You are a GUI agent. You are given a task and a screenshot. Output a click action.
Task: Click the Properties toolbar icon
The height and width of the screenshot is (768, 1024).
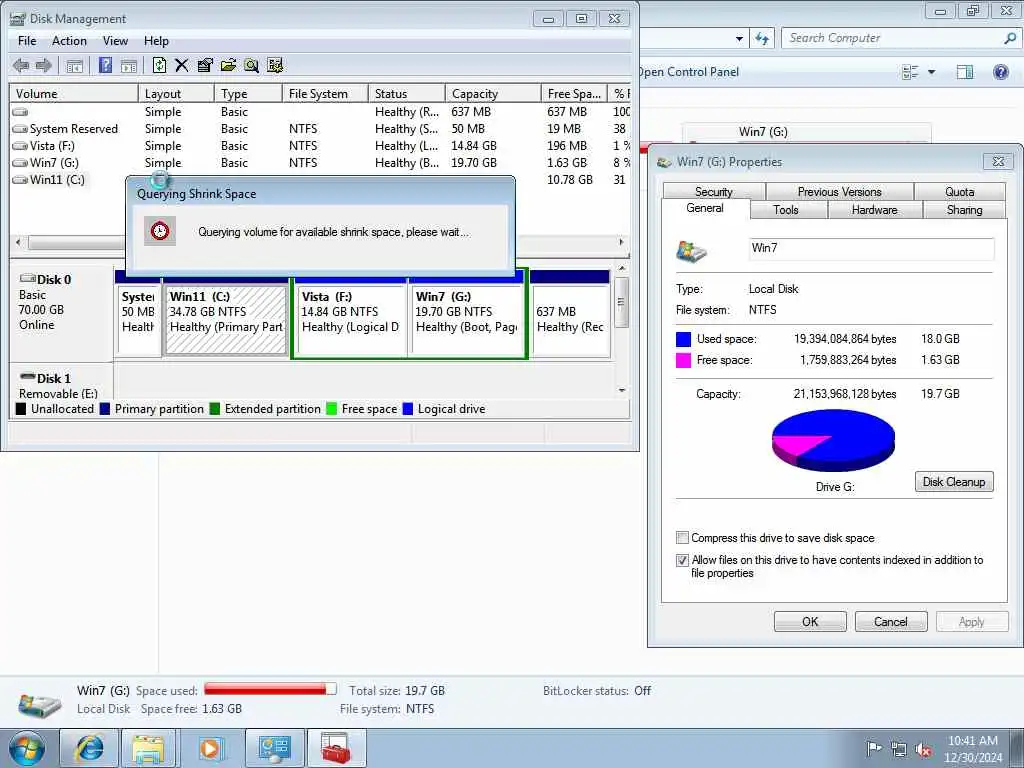pyautogui.click(x=205, y=65)
